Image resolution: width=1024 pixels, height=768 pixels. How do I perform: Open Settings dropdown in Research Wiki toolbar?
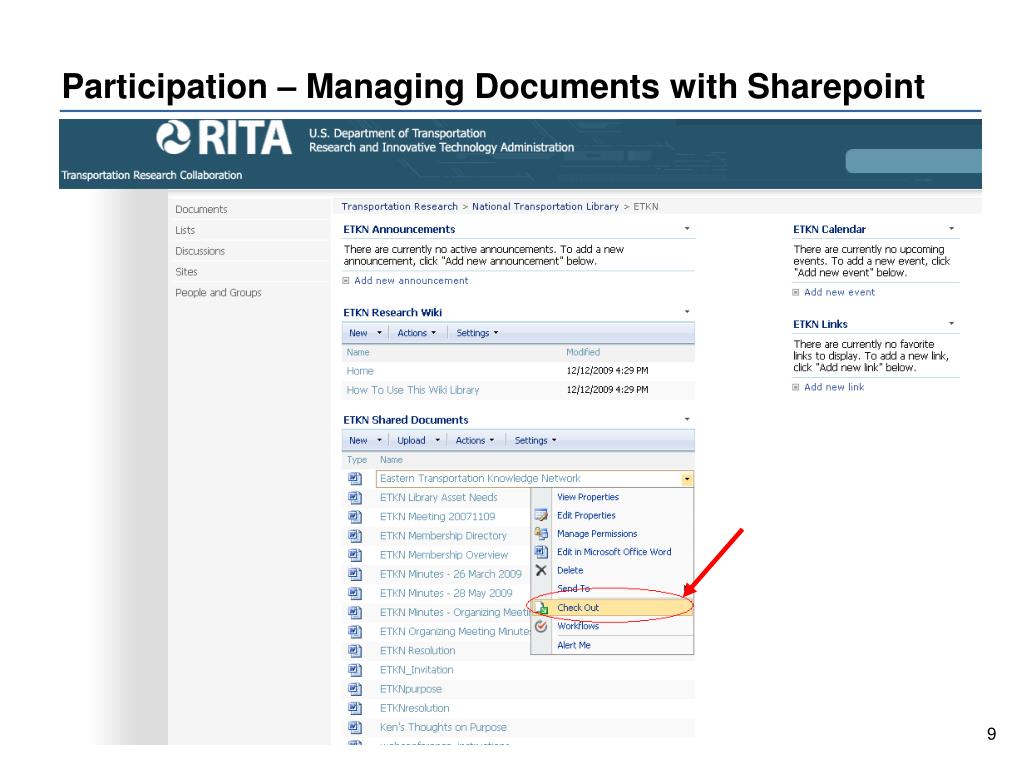(x=477, y=333)
